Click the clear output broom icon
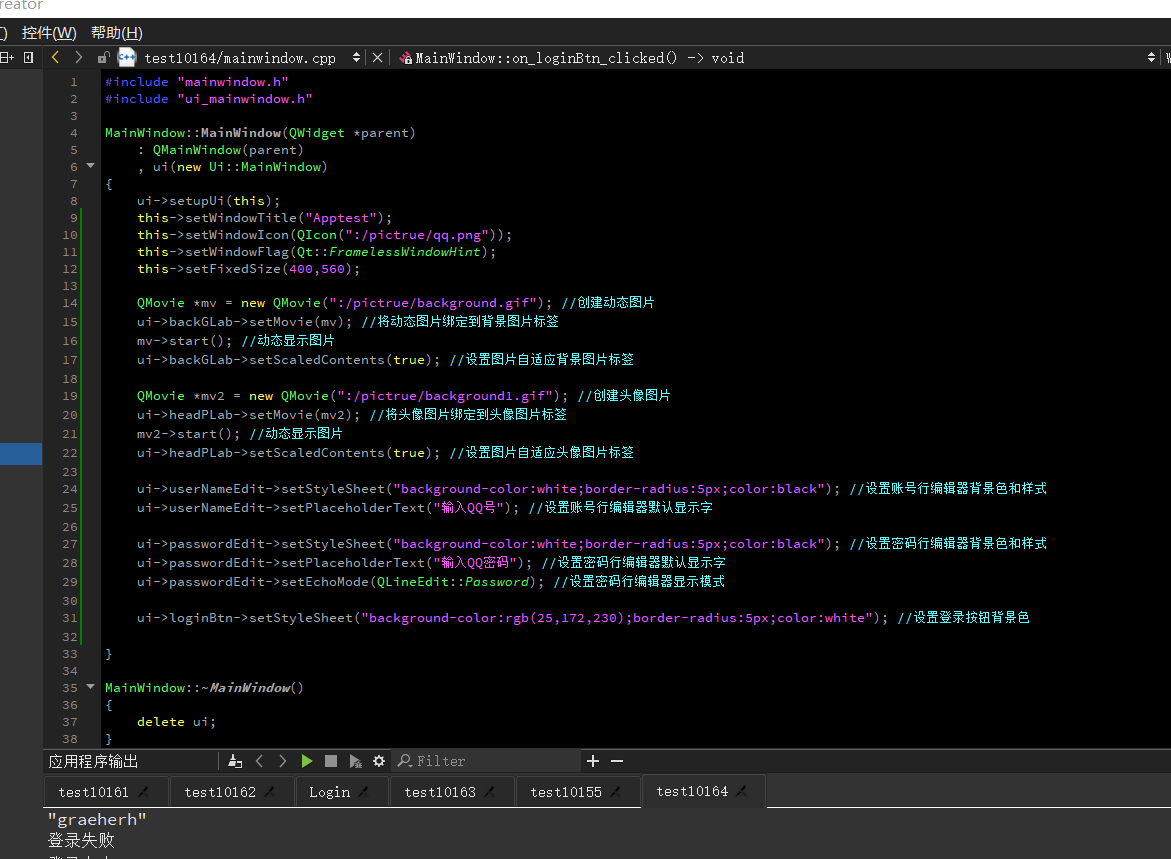 click(235, 761)
